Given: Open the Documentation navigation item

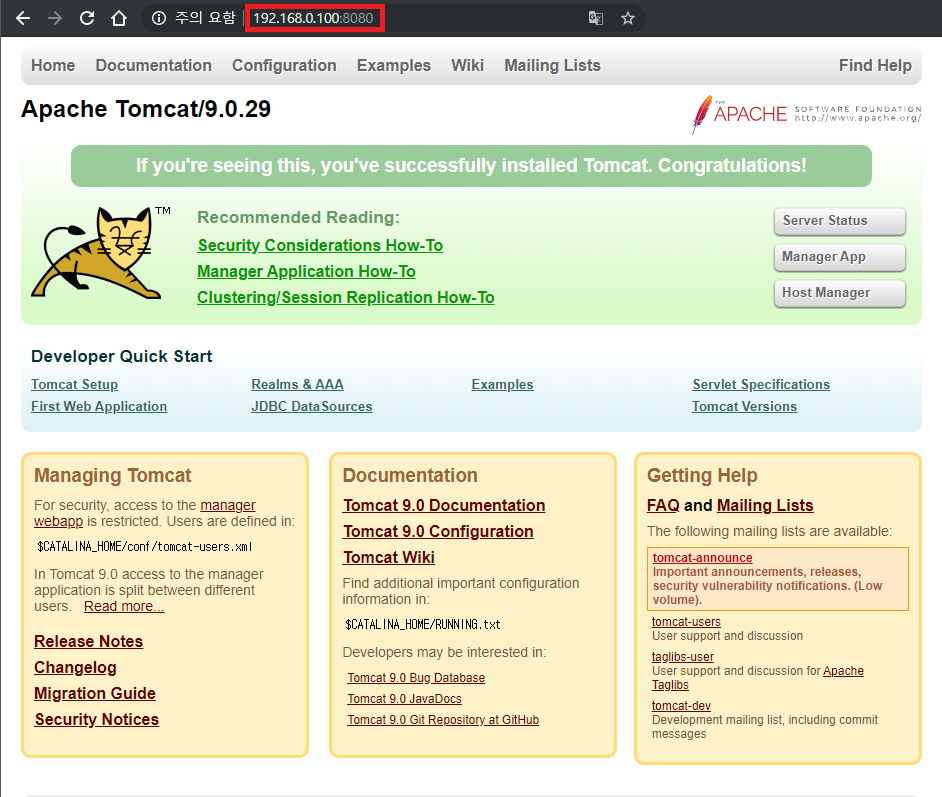Looking at the screenshot, I should click(153, 65).
